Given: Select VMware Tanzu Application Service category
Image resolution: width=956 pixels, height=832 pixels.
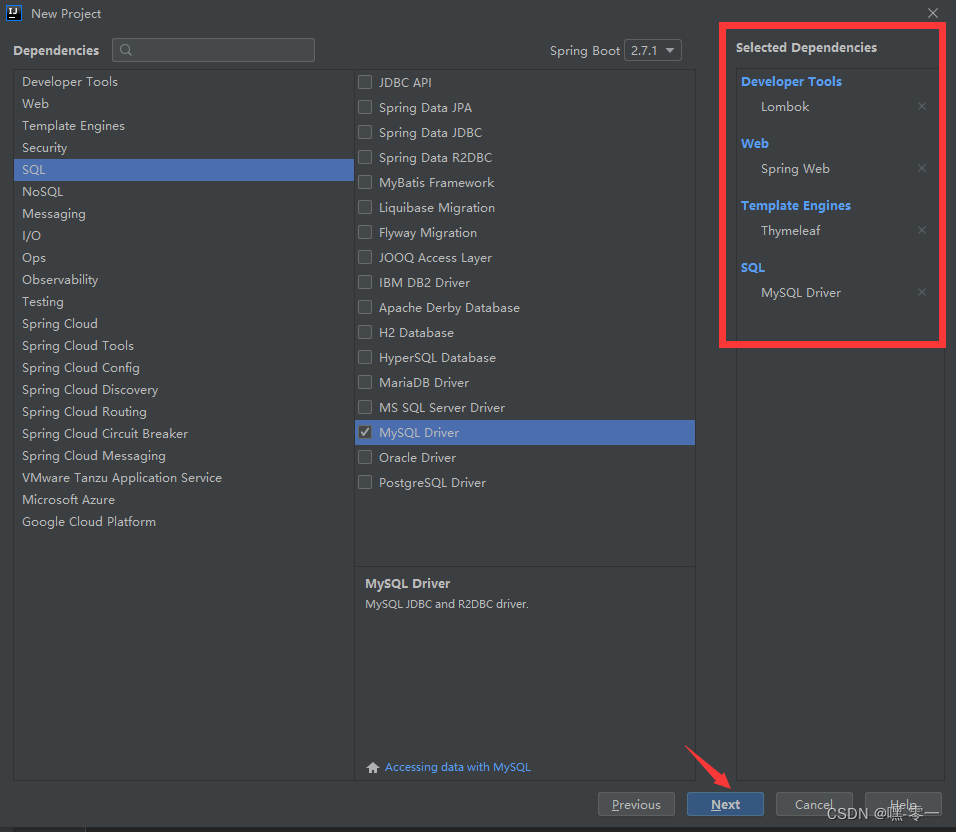Looking at the screenshot, I should pos(184,477).
